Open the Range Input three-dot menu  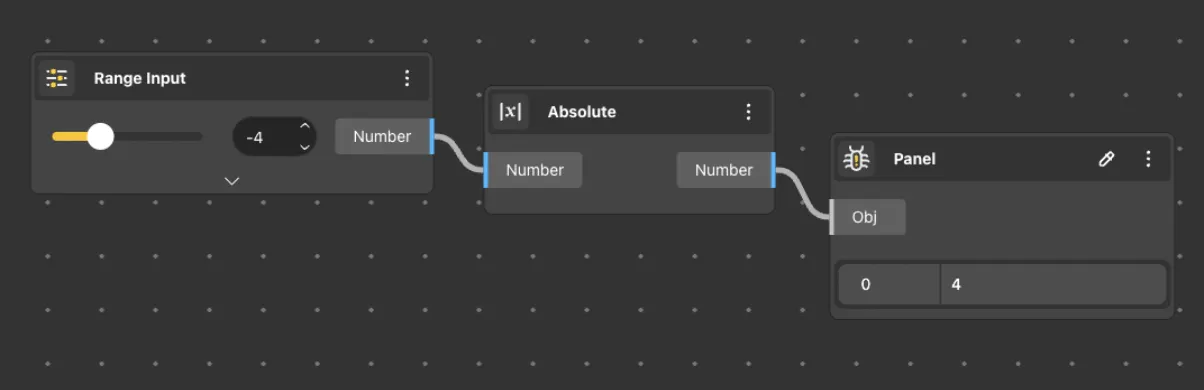tap(406, 78)
